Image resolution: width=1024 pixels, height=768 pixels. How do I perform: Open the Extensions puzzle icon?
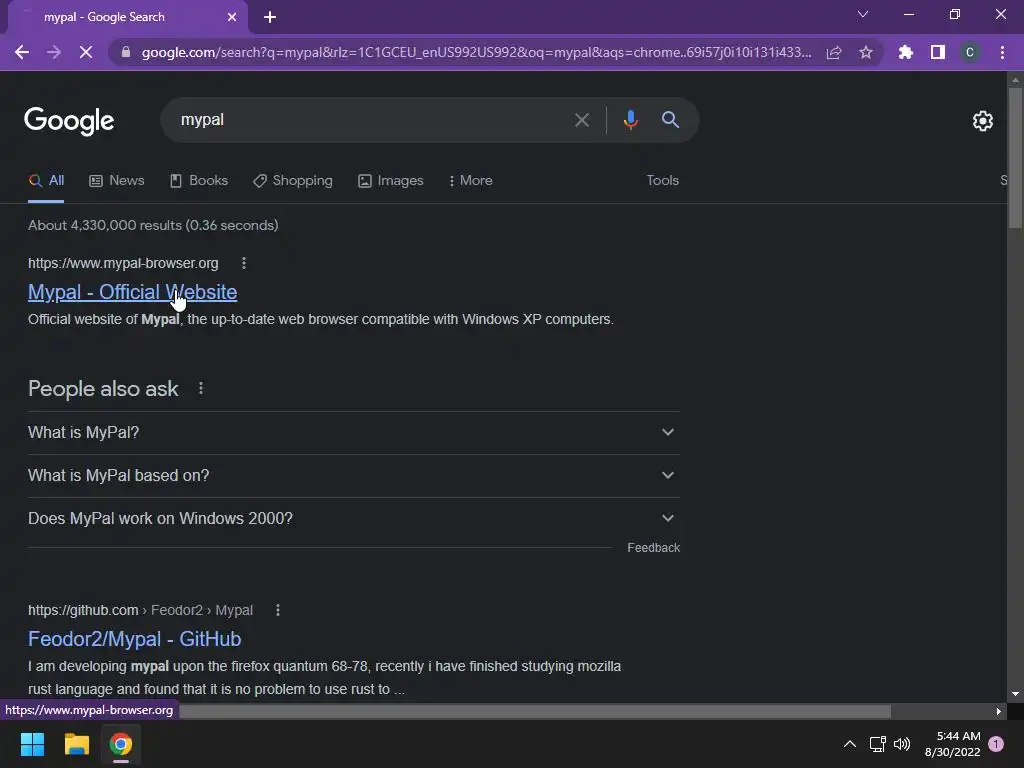pyautogui.click(x=905, y=52)
